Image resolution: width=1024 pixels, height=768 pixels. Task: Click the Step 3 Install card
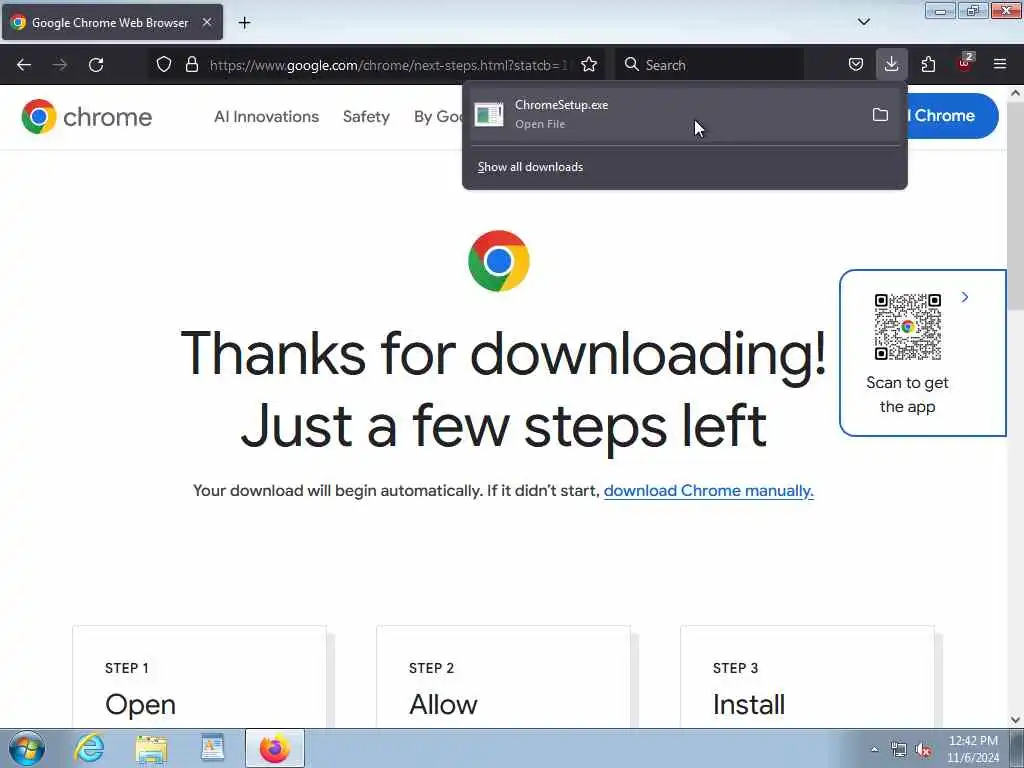click(807, 677)
